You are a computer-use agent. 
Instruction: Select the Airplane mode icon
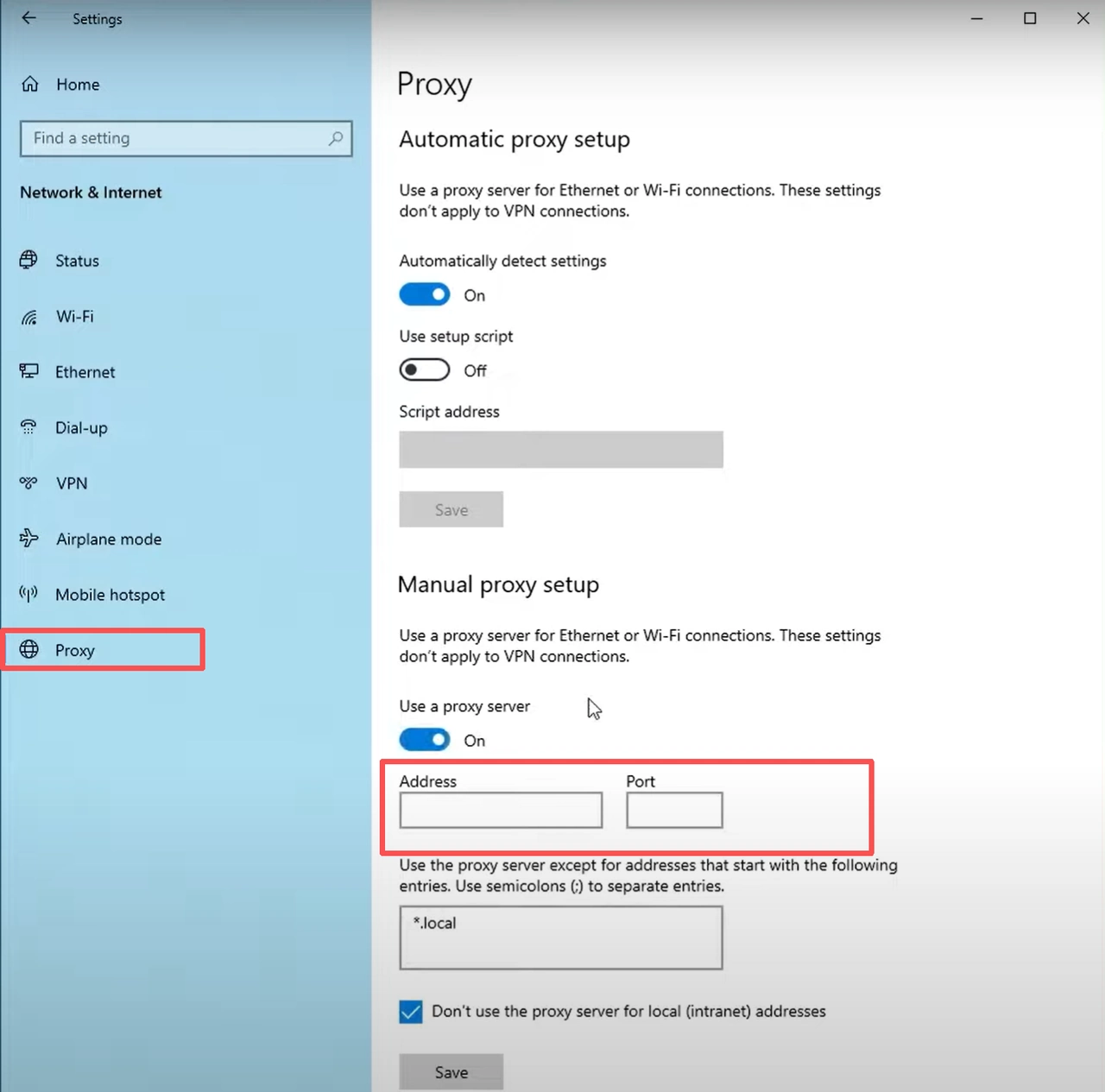coord(29,538)
